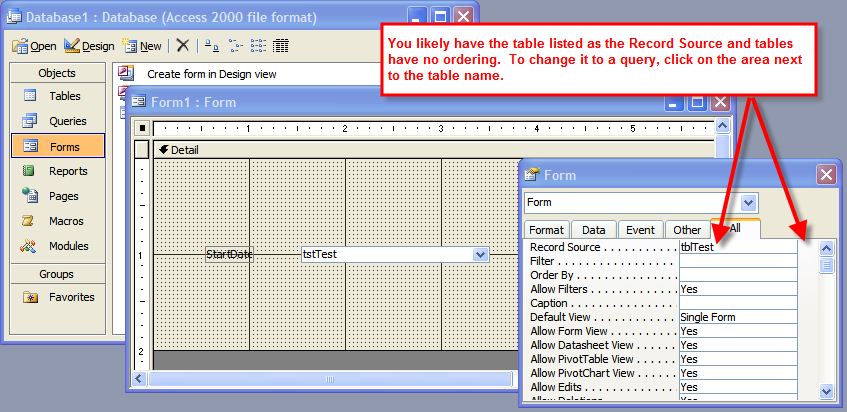The height and width of the screenshot is (412, 847).
Task: Minimize the Form1 window
Action: click(674, 102)
